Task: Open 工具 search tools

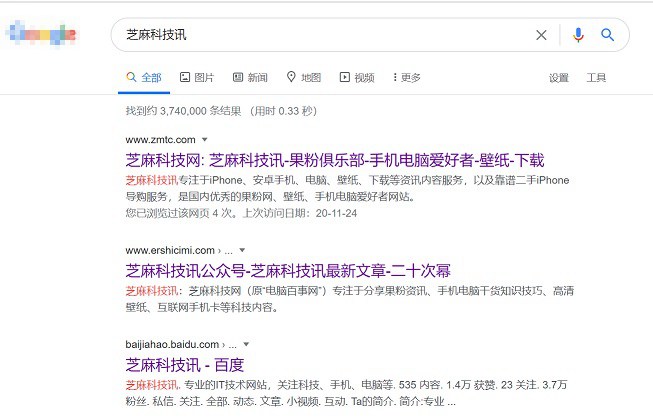Action: tap(596, 78)
